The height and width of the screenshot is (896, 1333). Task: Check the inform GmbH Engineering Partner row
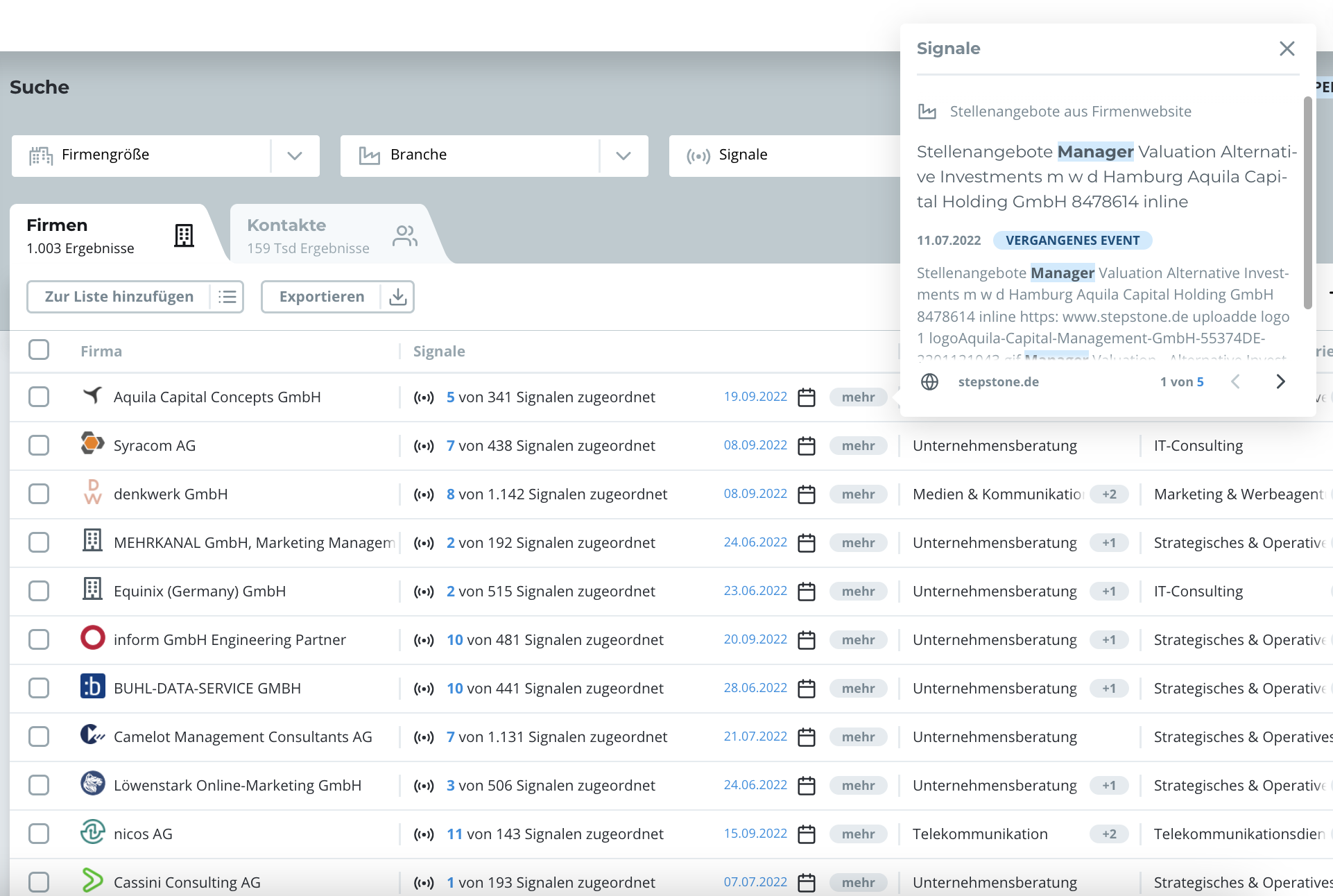click(39, 639)
